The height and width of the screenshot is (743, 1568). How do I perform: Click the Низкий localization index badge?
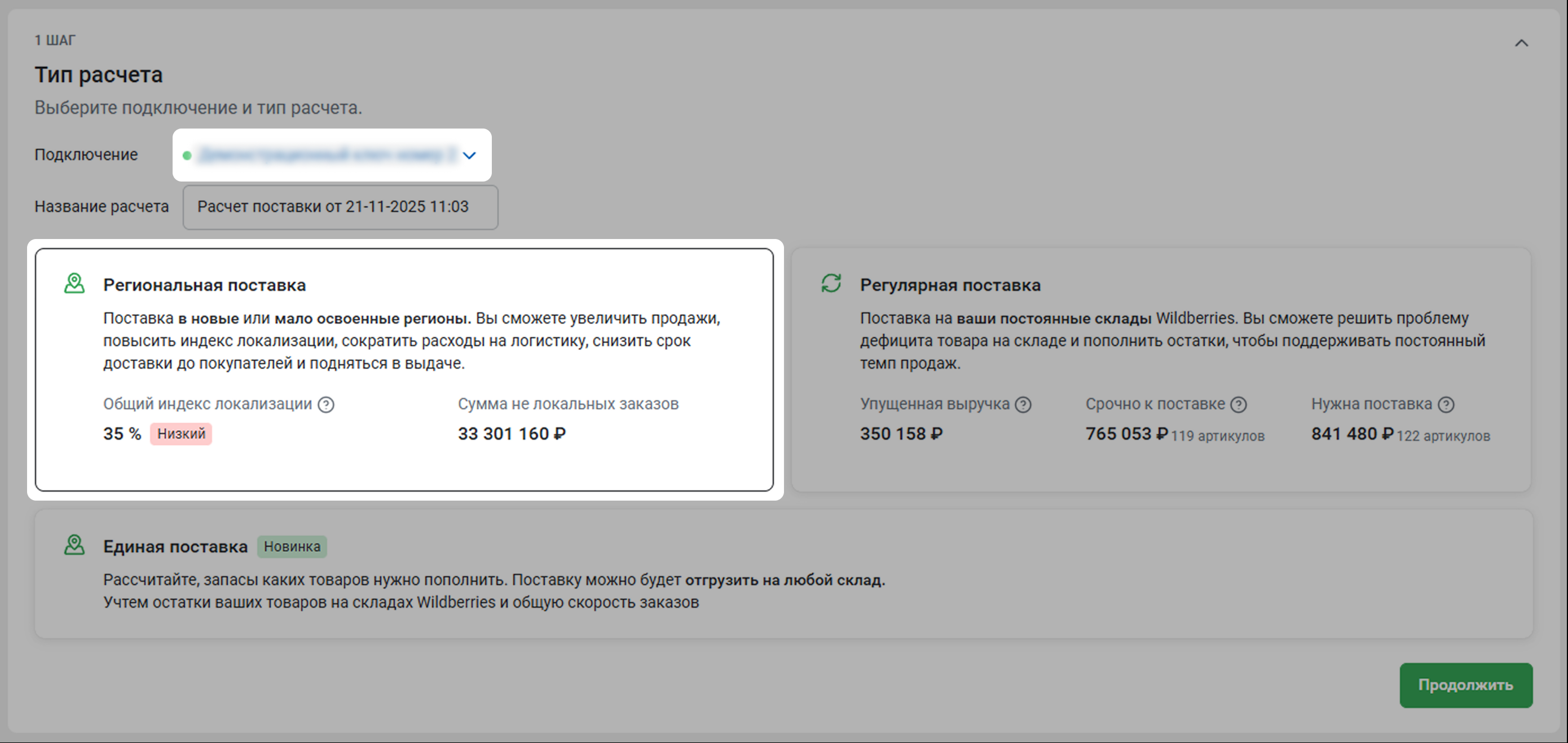(181, 434)
